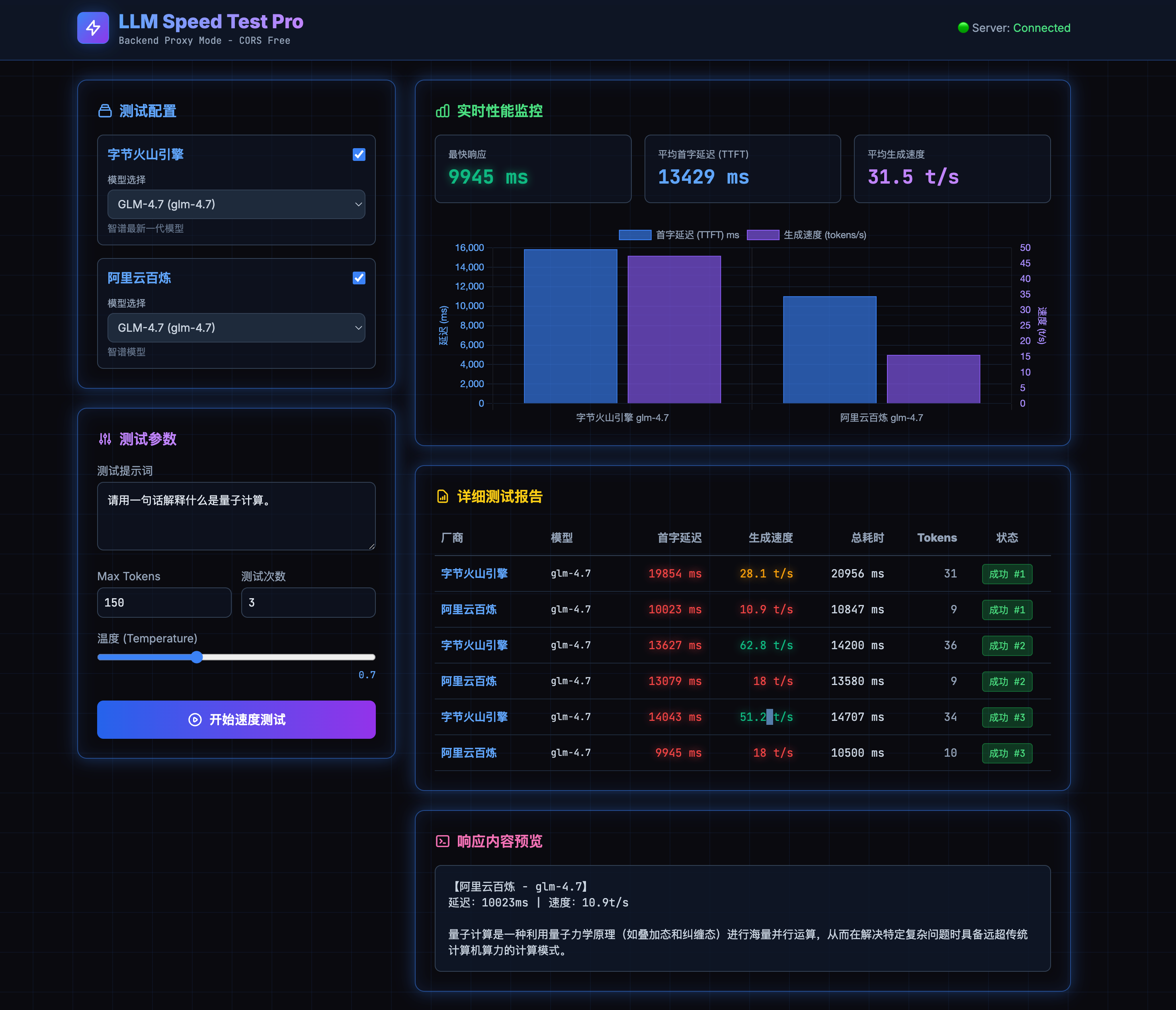Click 阿里云百炼 blue TTFT bar in chart
1176x1010 pixels.
[x=830, y=350]
